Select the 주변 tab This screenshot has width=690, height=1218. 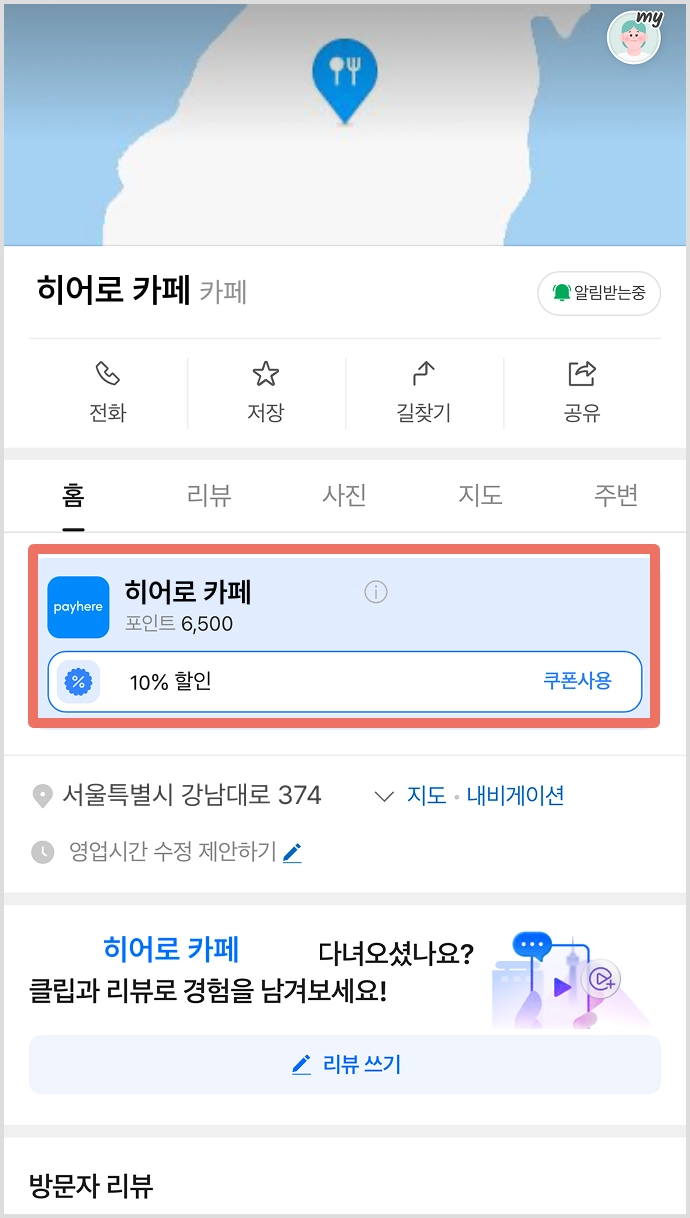tap(616, 495)
